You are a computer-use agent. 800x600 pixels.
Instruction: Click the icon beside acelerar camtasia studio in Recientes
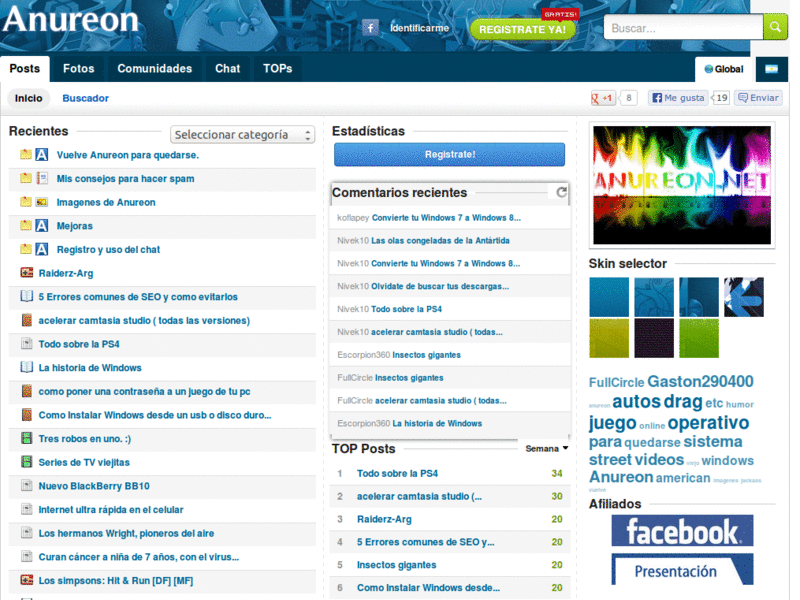(x=27, y=320)
